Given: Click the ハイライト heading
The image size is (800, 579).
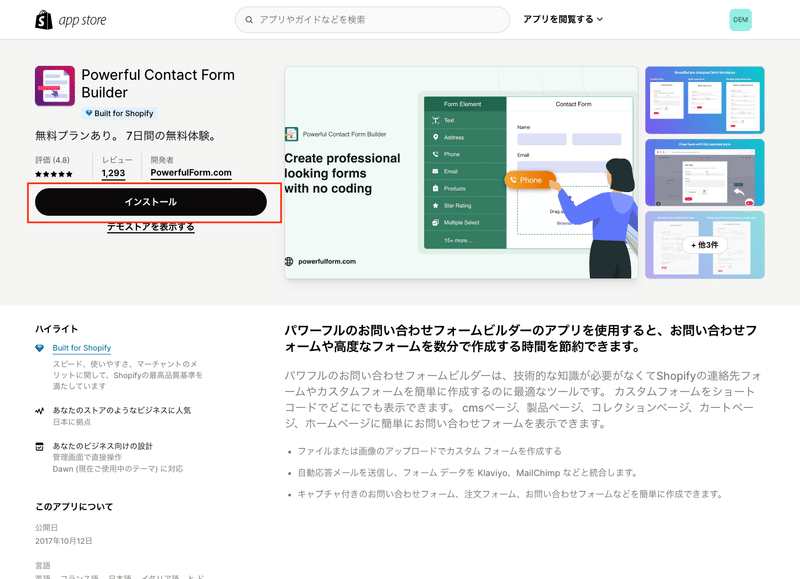Looking at the screenshot, I should coord(57,329).
